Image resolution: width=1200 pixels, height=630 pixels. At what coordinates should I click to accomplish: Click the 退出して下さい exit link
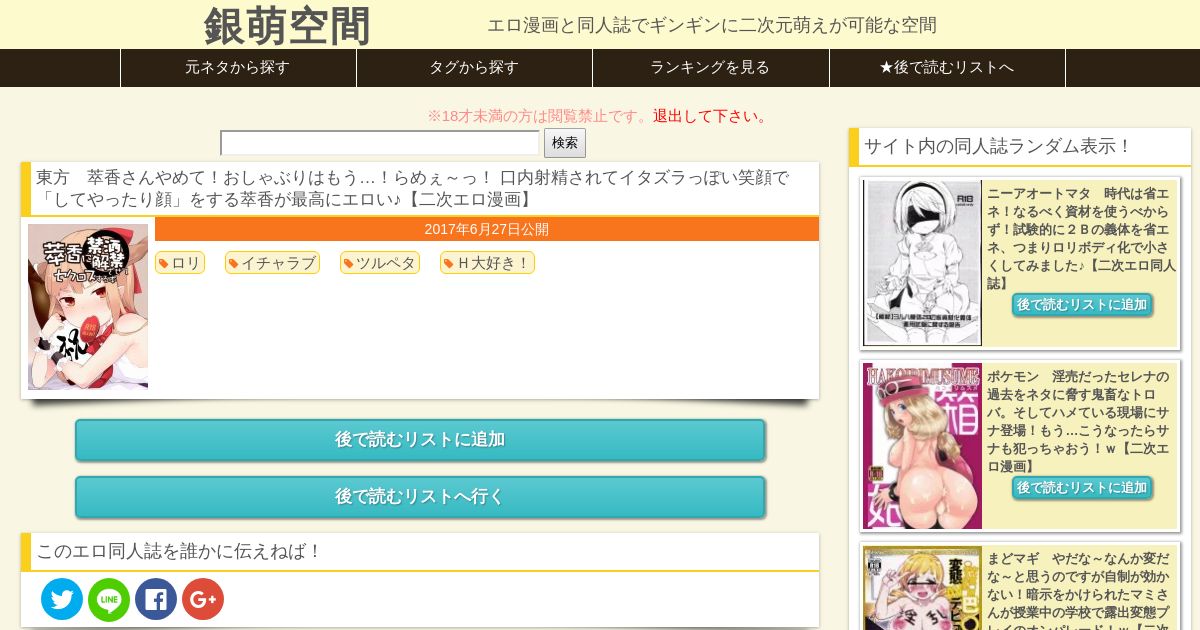(x=711, y=116)
